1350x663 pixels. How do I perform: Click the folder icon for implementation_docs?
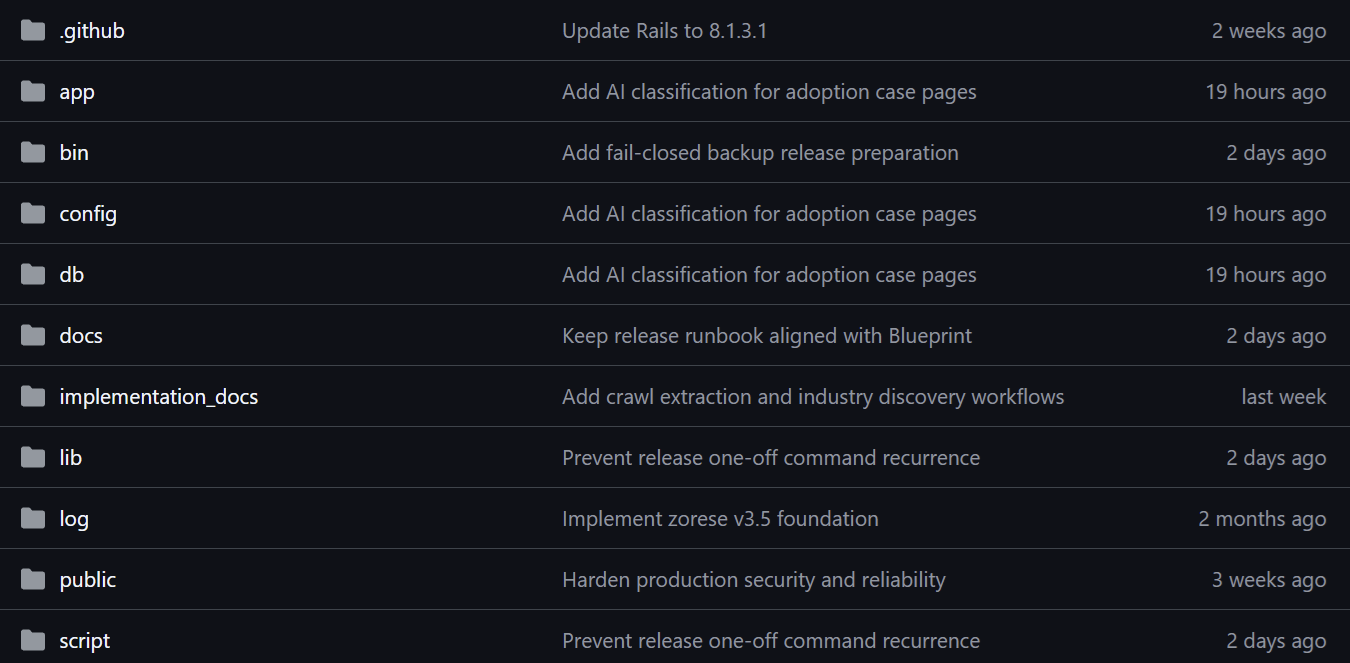pos(33,397)
